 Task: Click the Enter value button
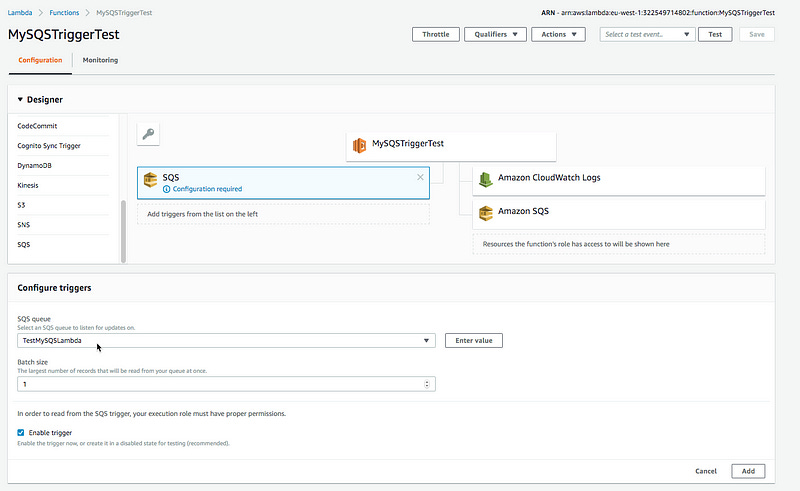[x=473, y=340]
